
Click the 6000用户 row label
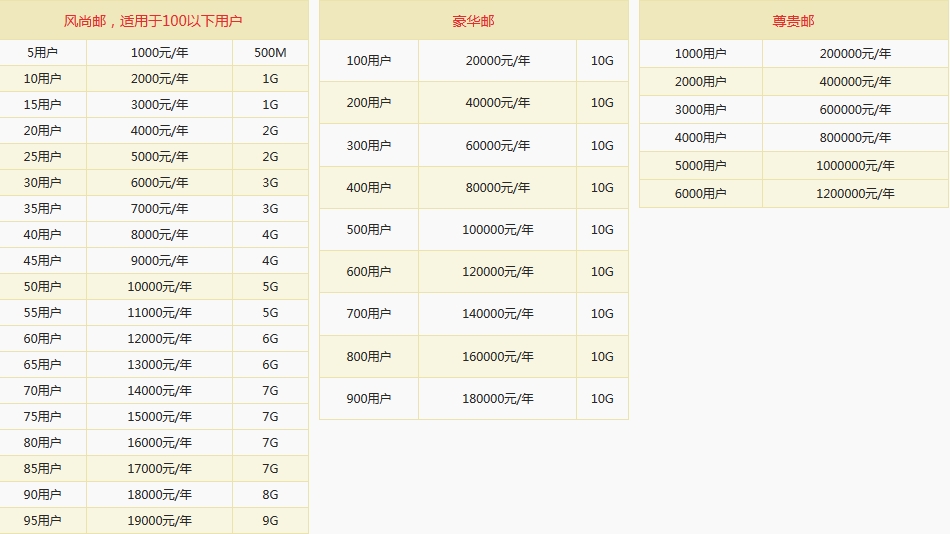tap(700, 194)
